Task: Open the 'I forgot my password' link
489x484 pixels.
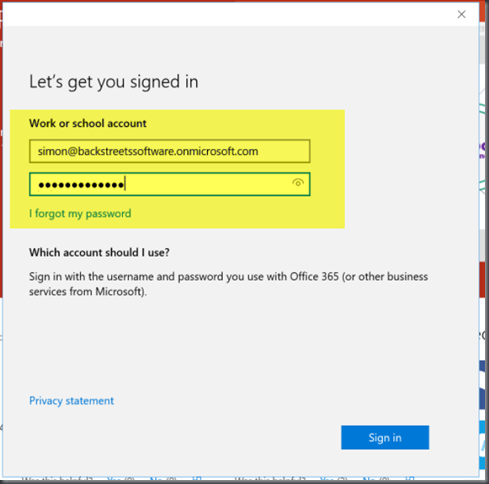Action: (x=80, y=213)
